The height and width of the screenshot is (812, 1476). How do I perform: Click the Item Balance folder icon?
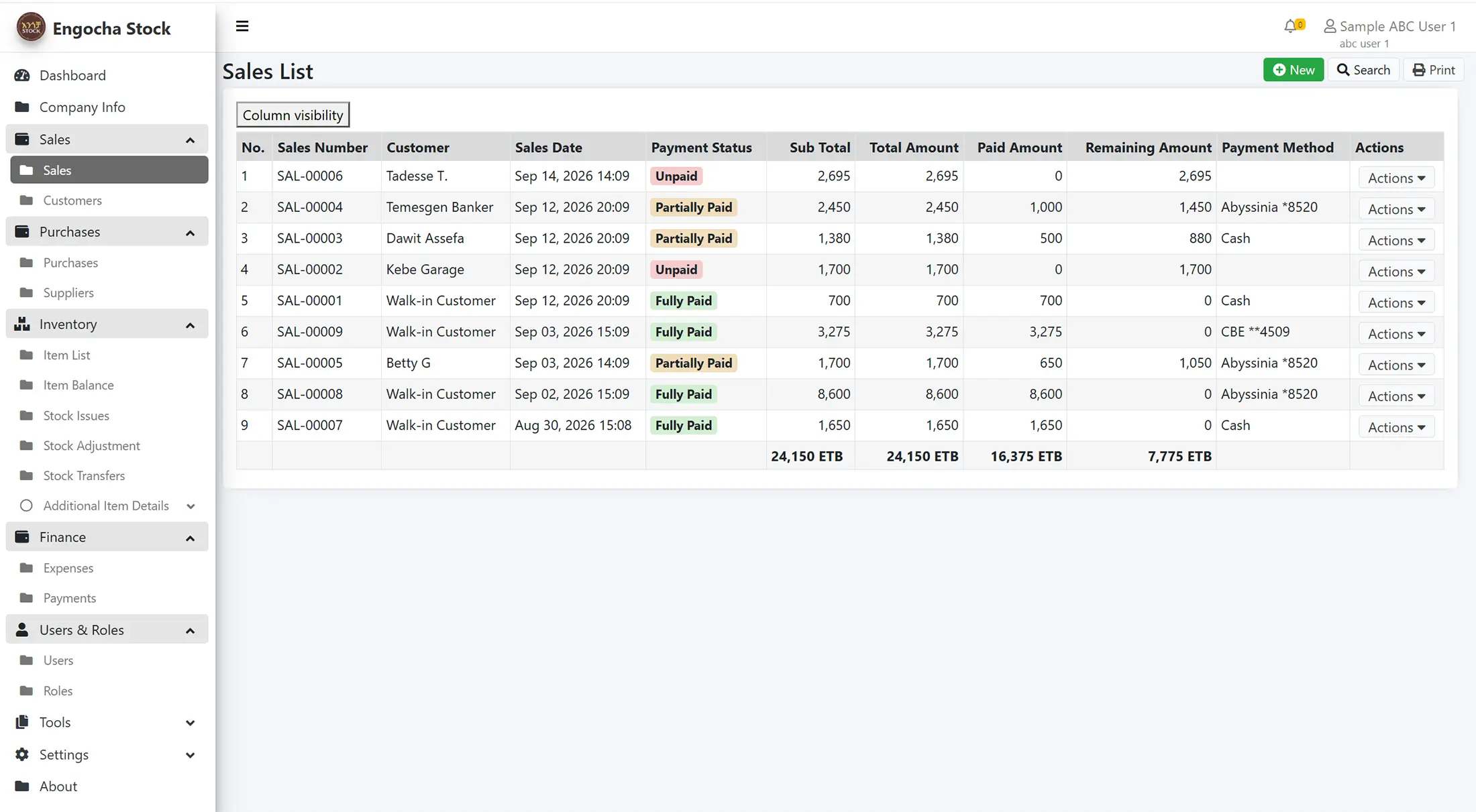pyautogui.click(x=27, y=385)
